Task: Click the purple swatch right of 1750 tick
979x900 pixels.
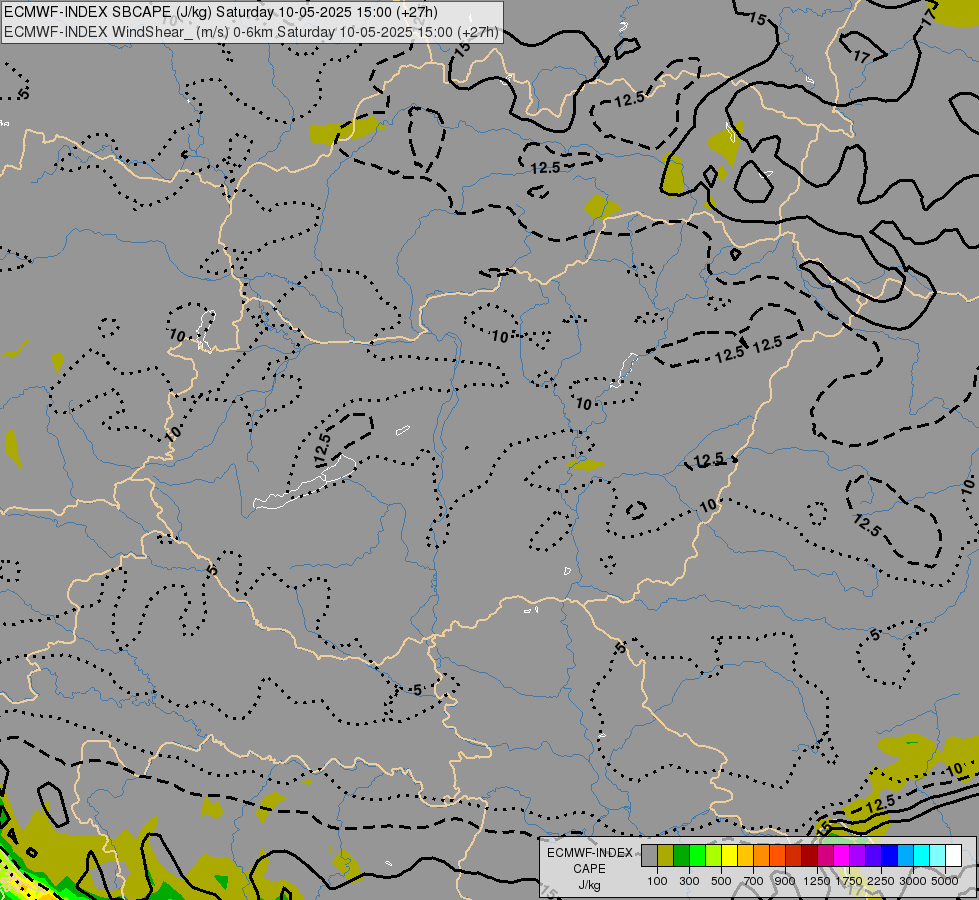Action: (x=857, y=855)
